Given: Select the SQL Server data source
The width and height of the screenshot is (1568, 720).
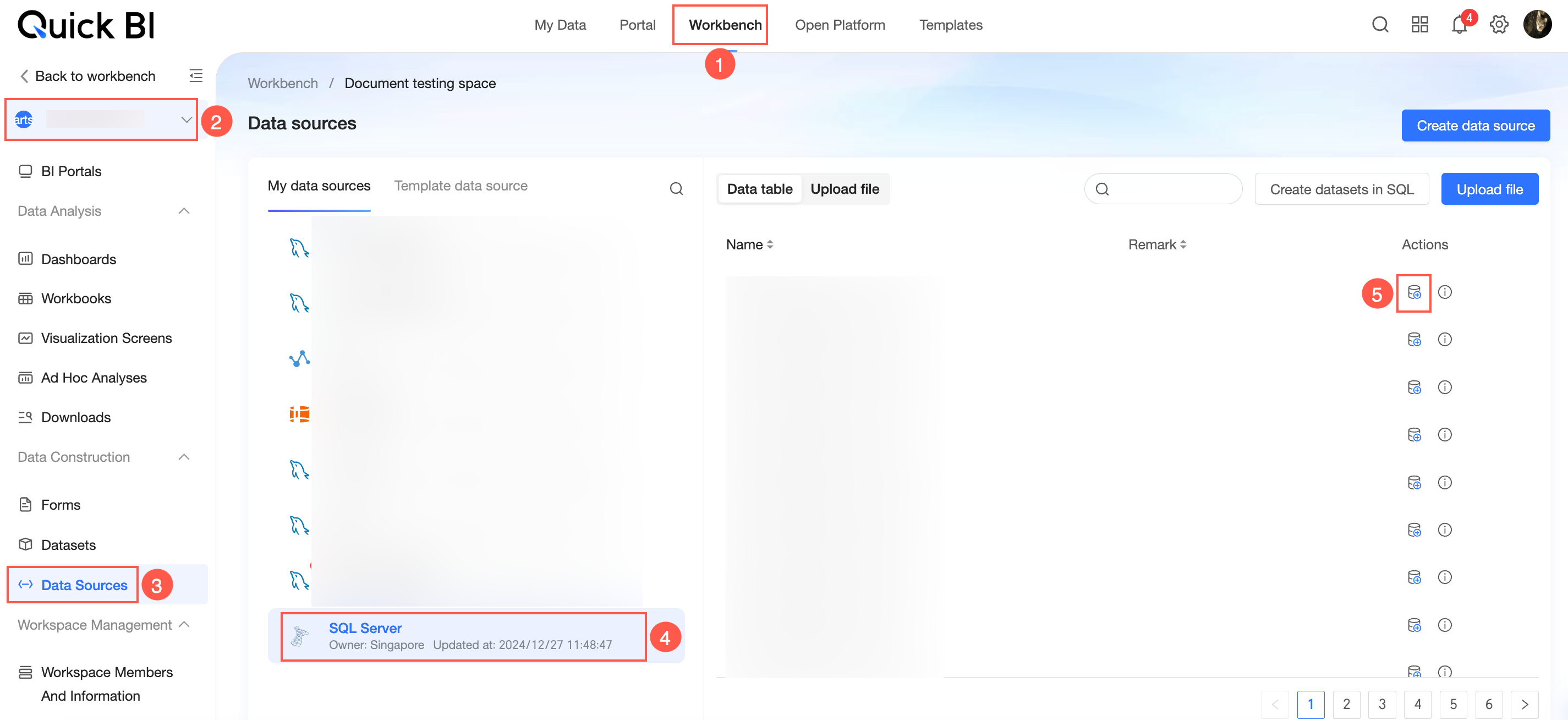Looking at the screenshot, I should [476, 636].
